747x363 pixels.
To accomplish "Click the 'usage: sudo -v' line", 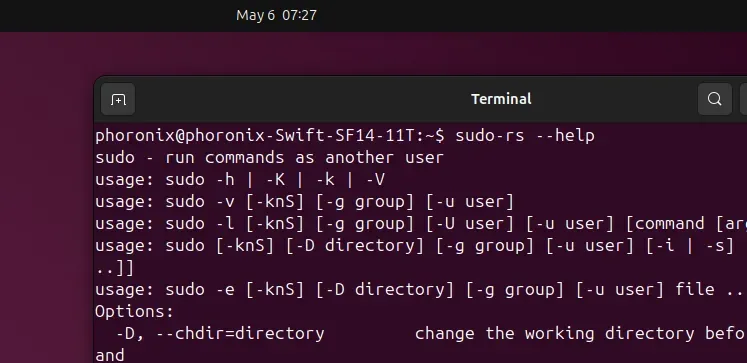I will coord(304,202).
